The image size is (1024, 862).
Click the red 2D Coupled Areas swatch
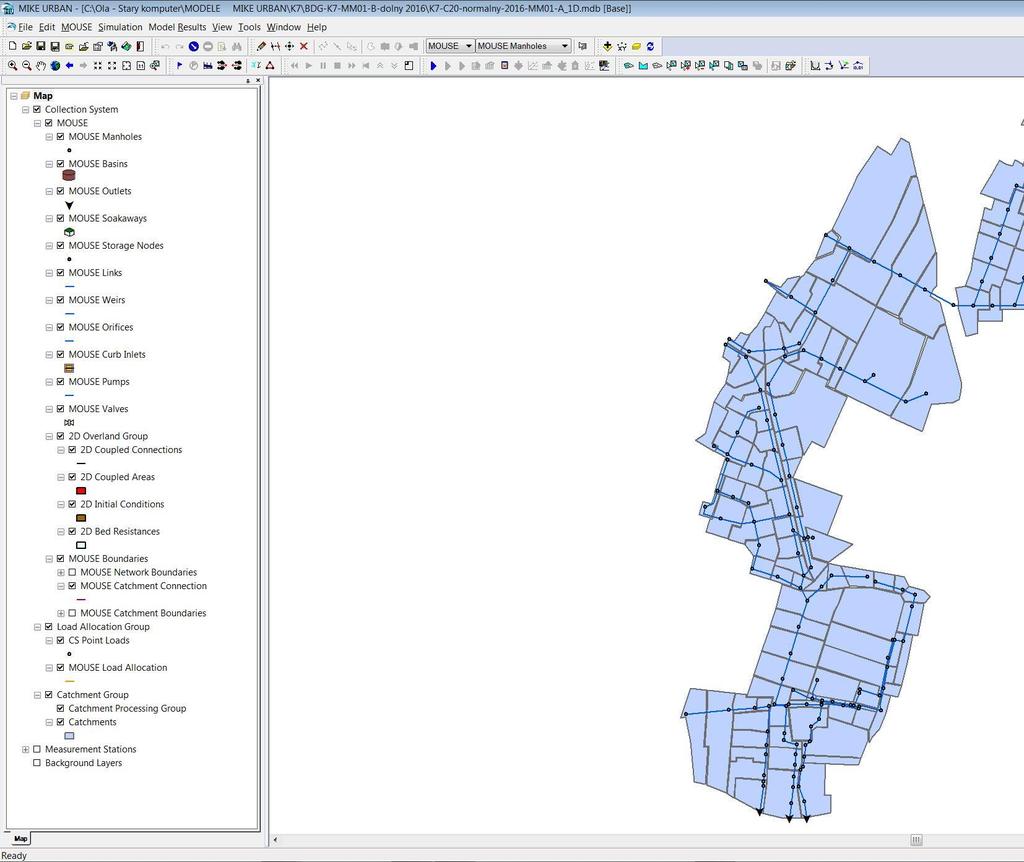pyautogui.click(x=81, y=490)
